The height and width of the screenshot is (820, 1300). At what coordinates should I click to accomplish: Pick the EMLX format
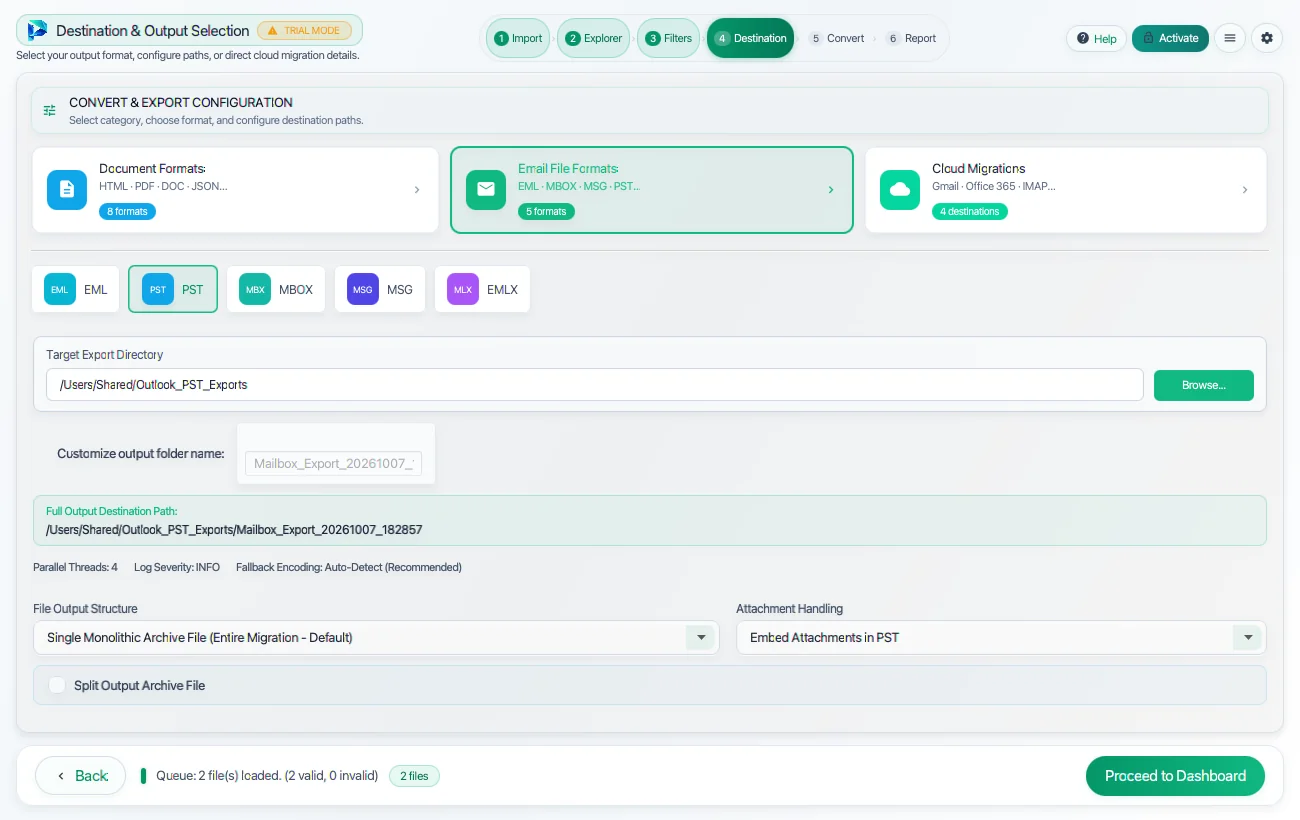(482, 289)
